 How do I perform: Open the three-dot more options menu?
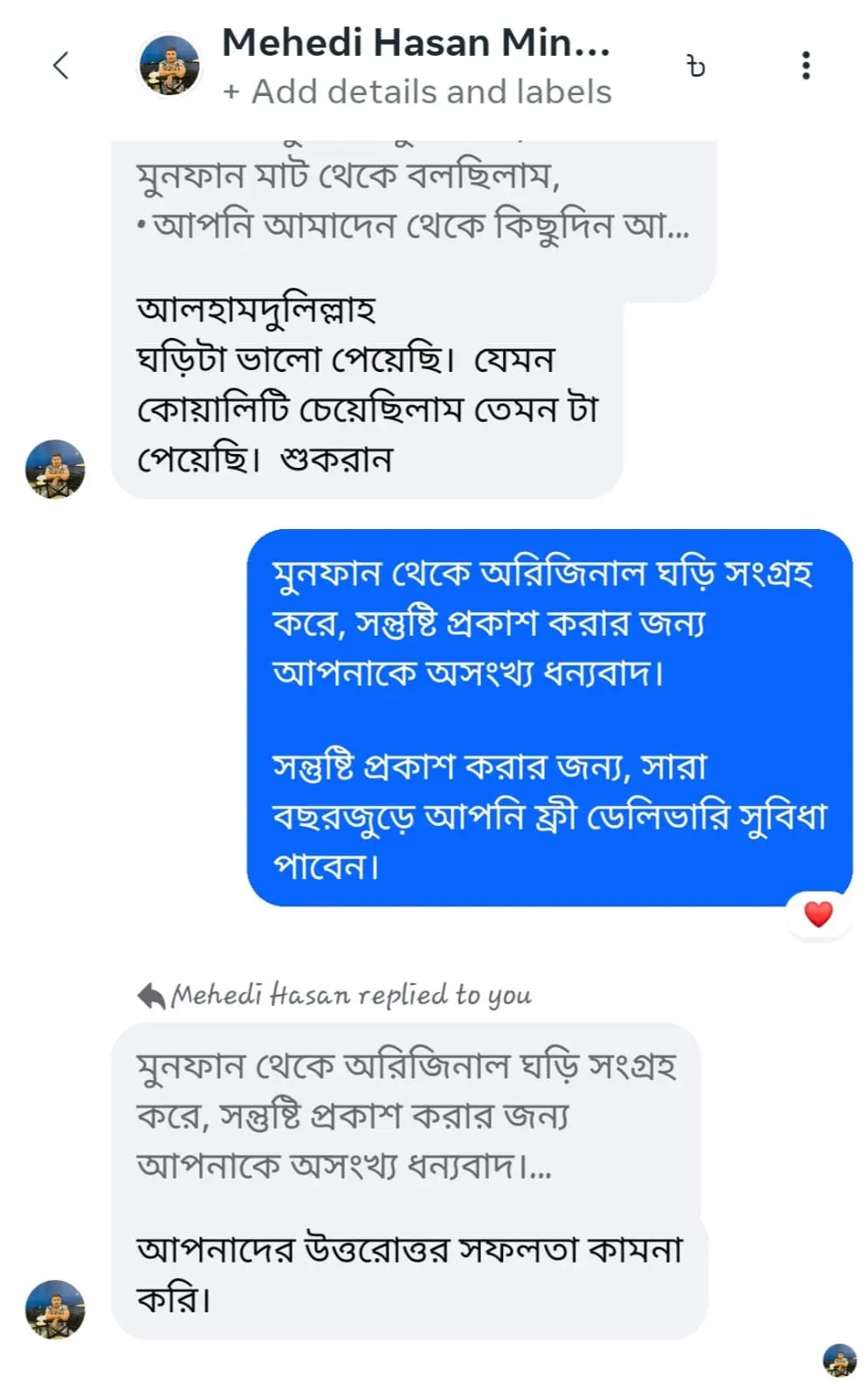click(x=805, y=65)
